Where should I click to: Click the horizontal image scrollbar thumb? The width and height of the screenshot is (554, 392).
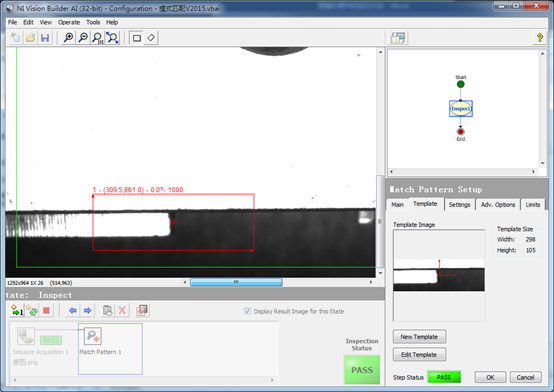[236, 282]
